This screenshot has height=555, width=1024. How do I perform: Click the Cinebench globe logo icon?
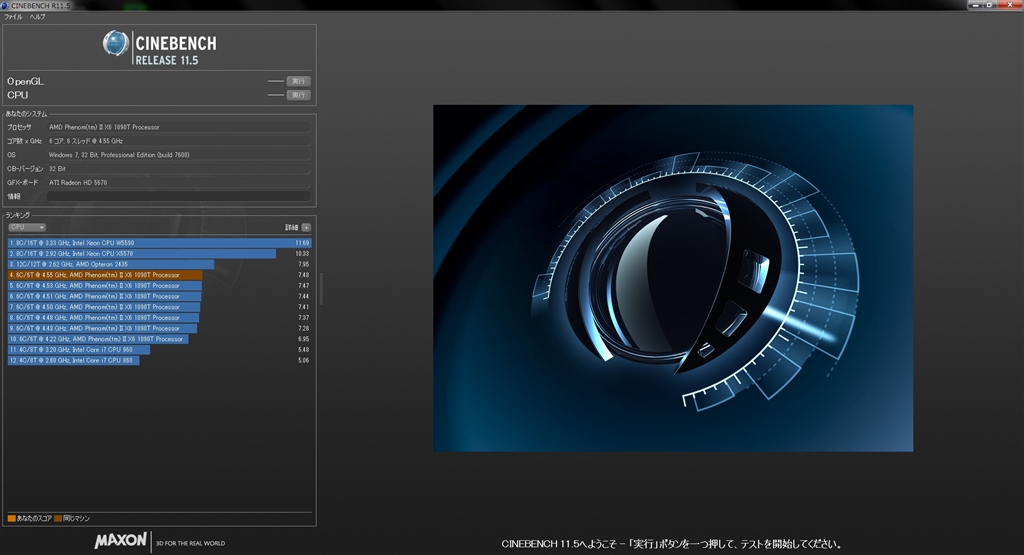(116, 44)
